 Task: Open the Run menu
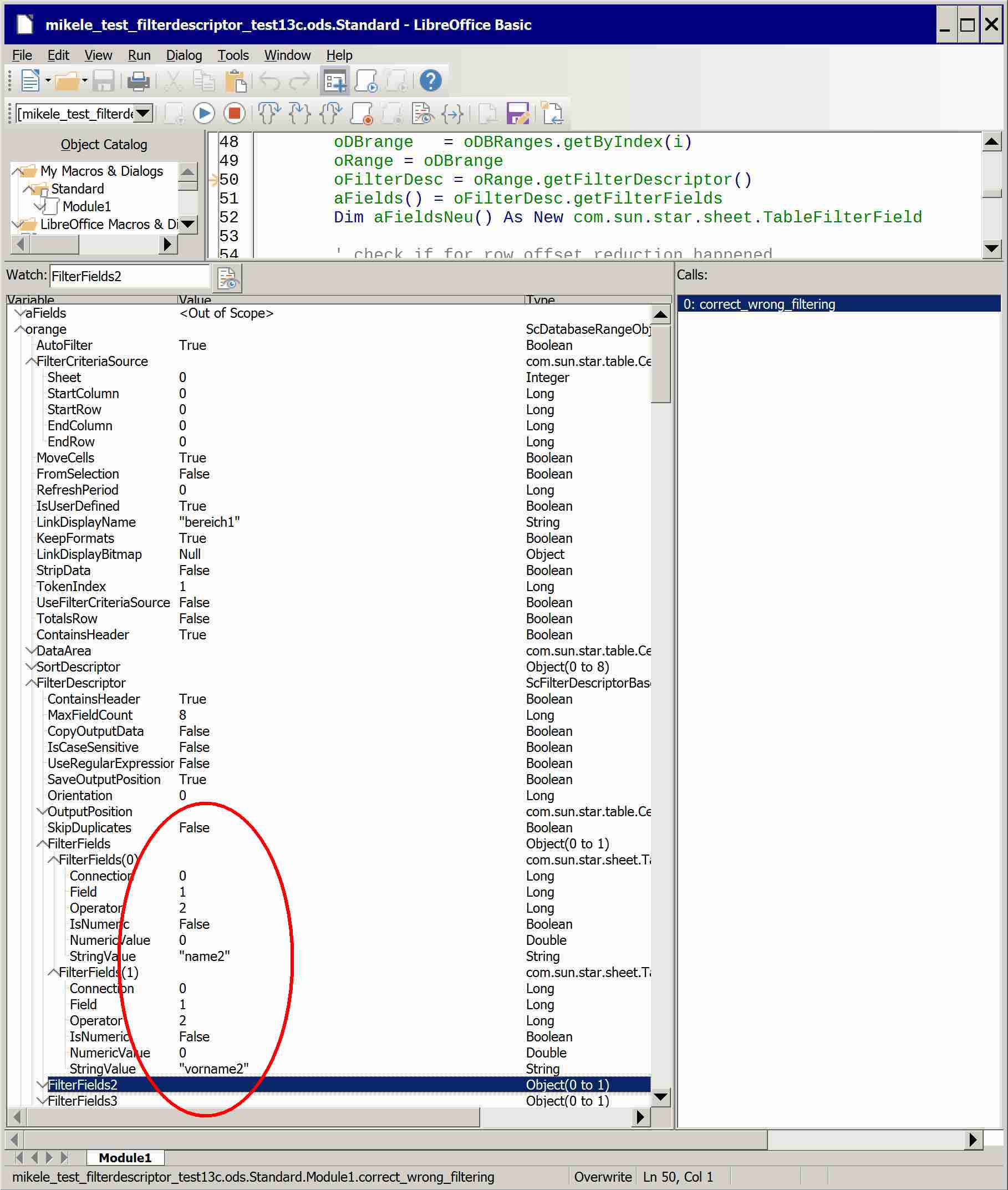pyautogui.click(x=139, y=55)
